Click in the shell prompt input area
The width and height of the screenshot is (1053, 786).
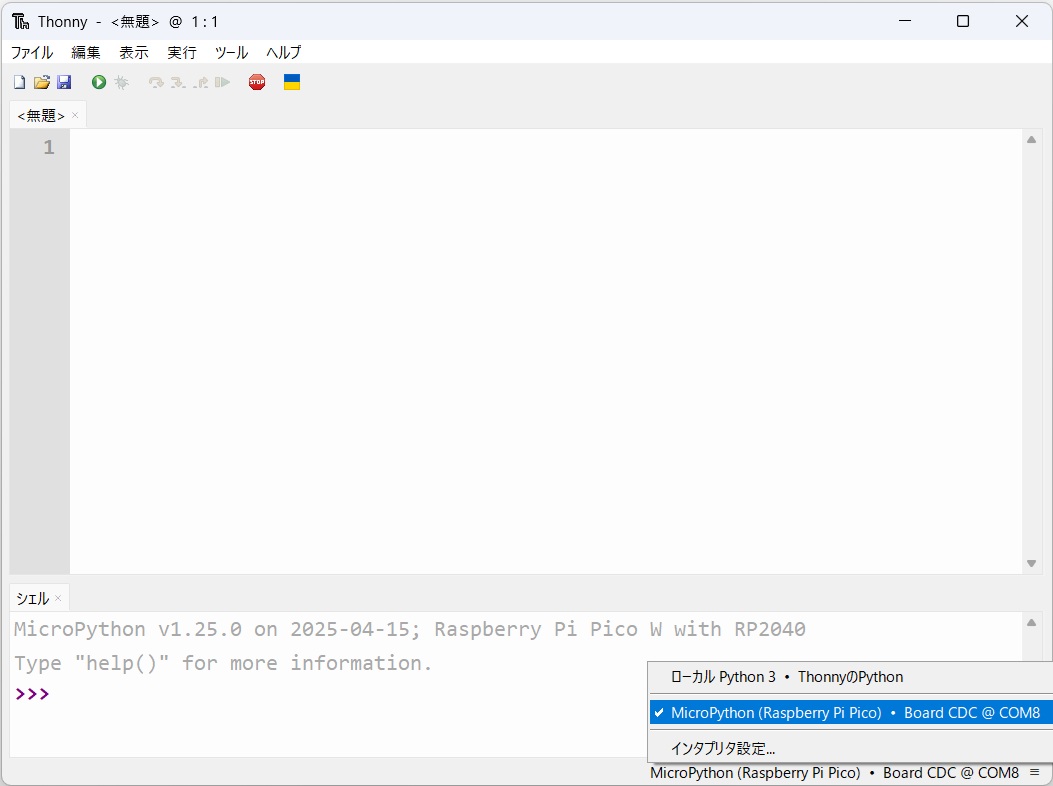300,694
